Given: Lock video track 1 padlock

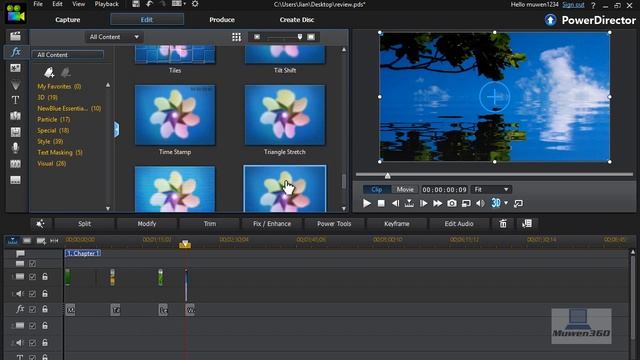Looking at the screenshot, I should pos(45,277).
